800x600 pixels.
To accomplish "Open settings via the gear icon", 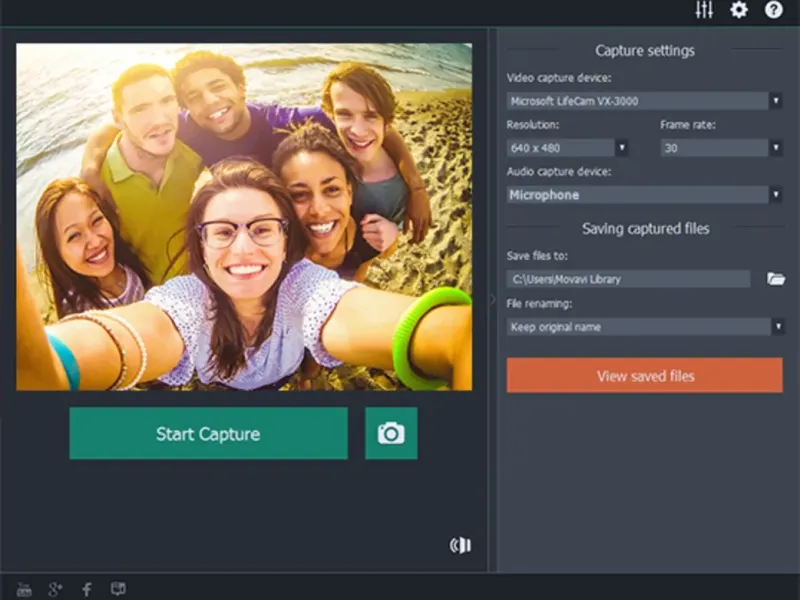I will (738, 10).
